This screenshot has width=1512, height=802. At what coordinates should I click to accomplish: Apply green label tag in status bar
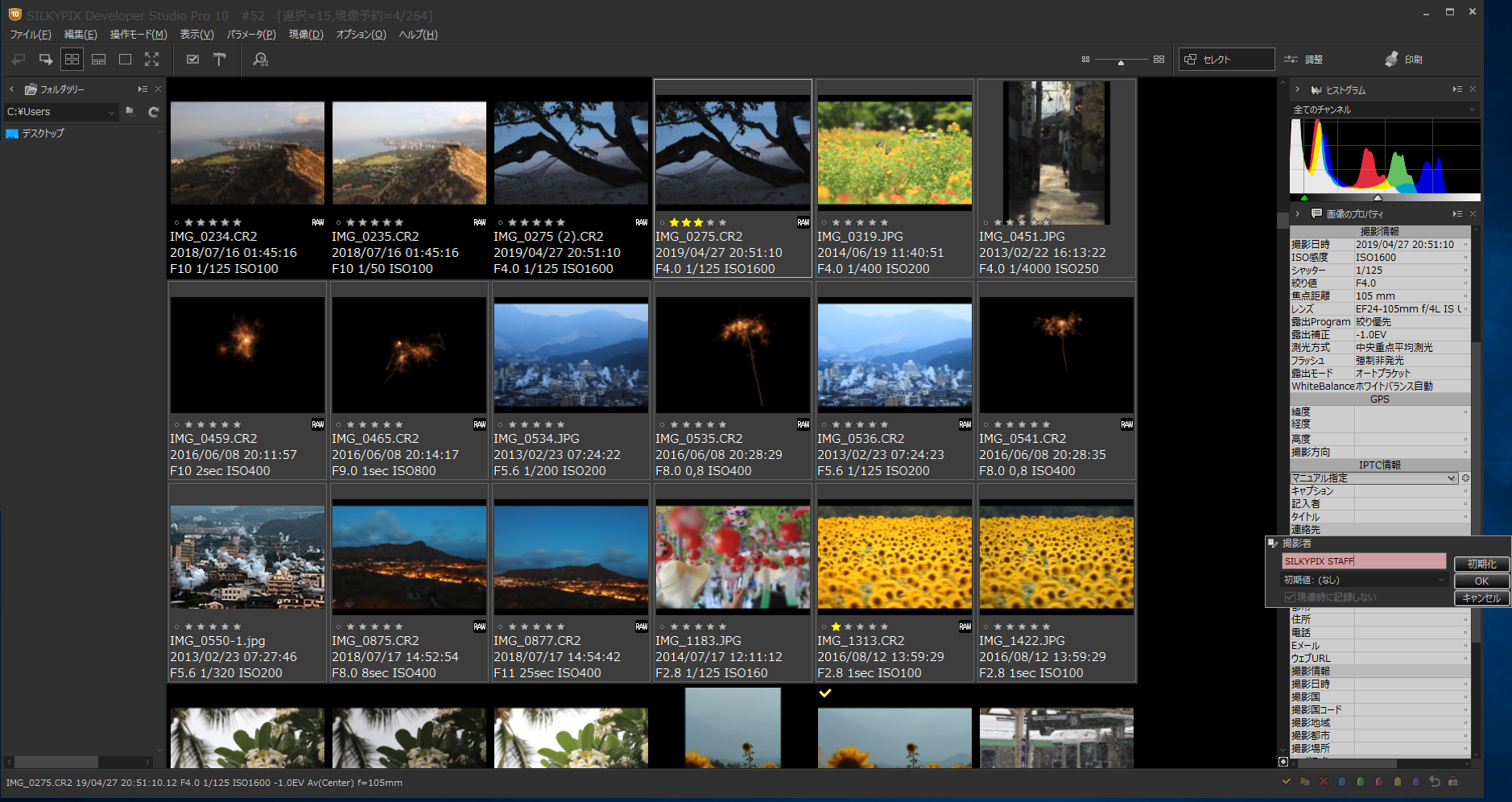[1361, 781]
